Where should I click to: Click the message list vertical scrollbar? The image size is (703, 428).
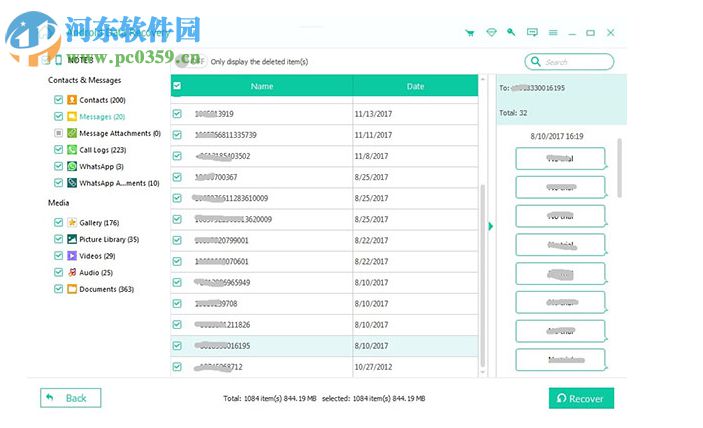pyautogui.click(x=483, y=274)
